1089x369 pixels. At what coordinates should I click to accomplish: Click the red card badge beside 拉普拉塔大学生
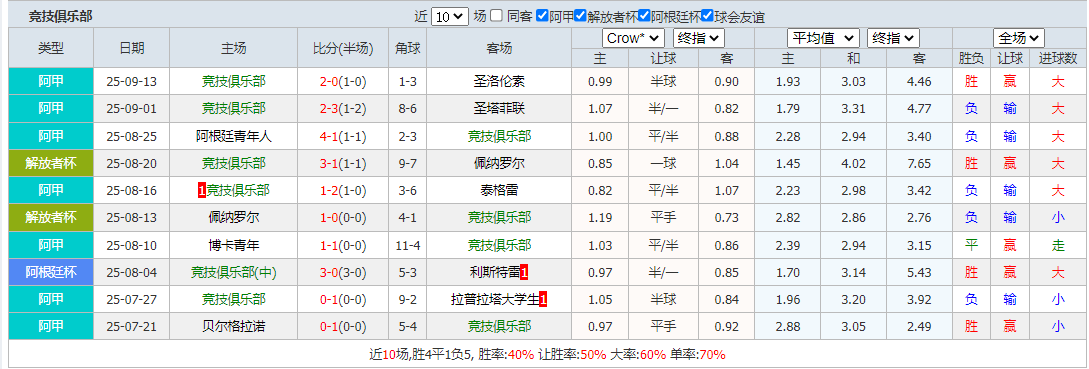pyautogui.click(x=544, y=300)
